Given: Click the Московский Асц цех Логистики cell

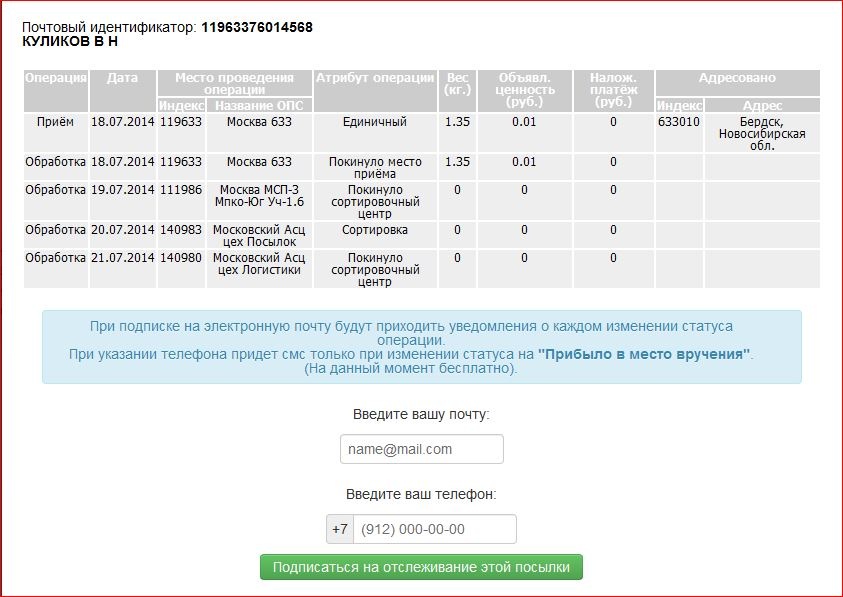Looking at the screenshot, I should tap(259, 263).
